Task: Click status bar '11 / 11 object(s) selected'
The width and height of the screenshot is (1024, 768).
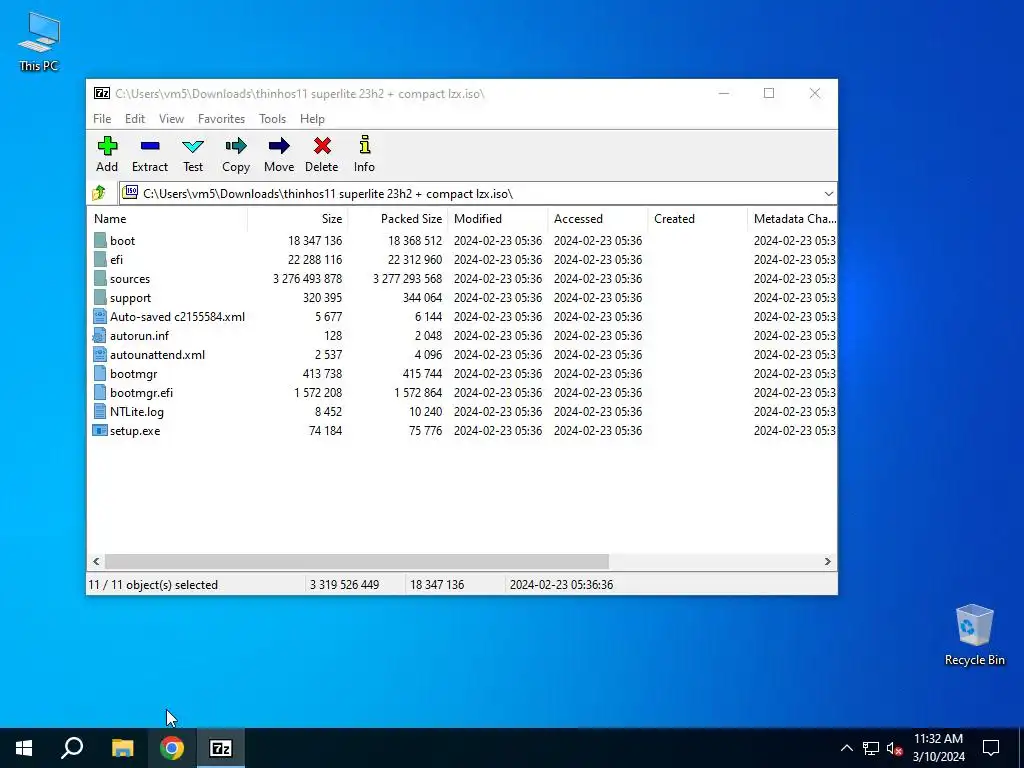Action: 153,584
